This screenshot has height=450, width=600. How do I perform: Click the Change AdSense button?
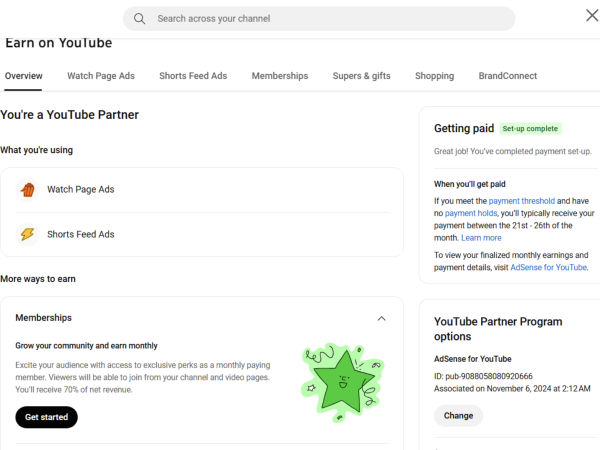[458, 416]
